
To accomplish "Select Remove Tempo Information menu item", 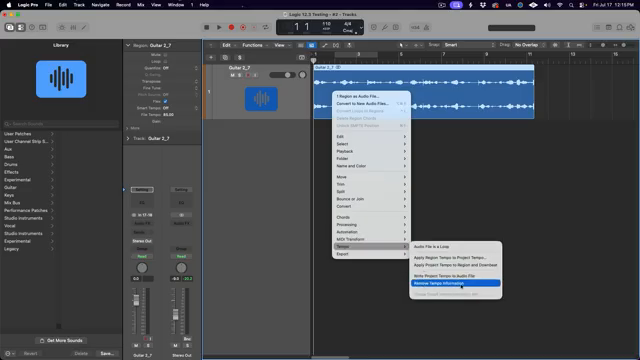I will [456, 283].
